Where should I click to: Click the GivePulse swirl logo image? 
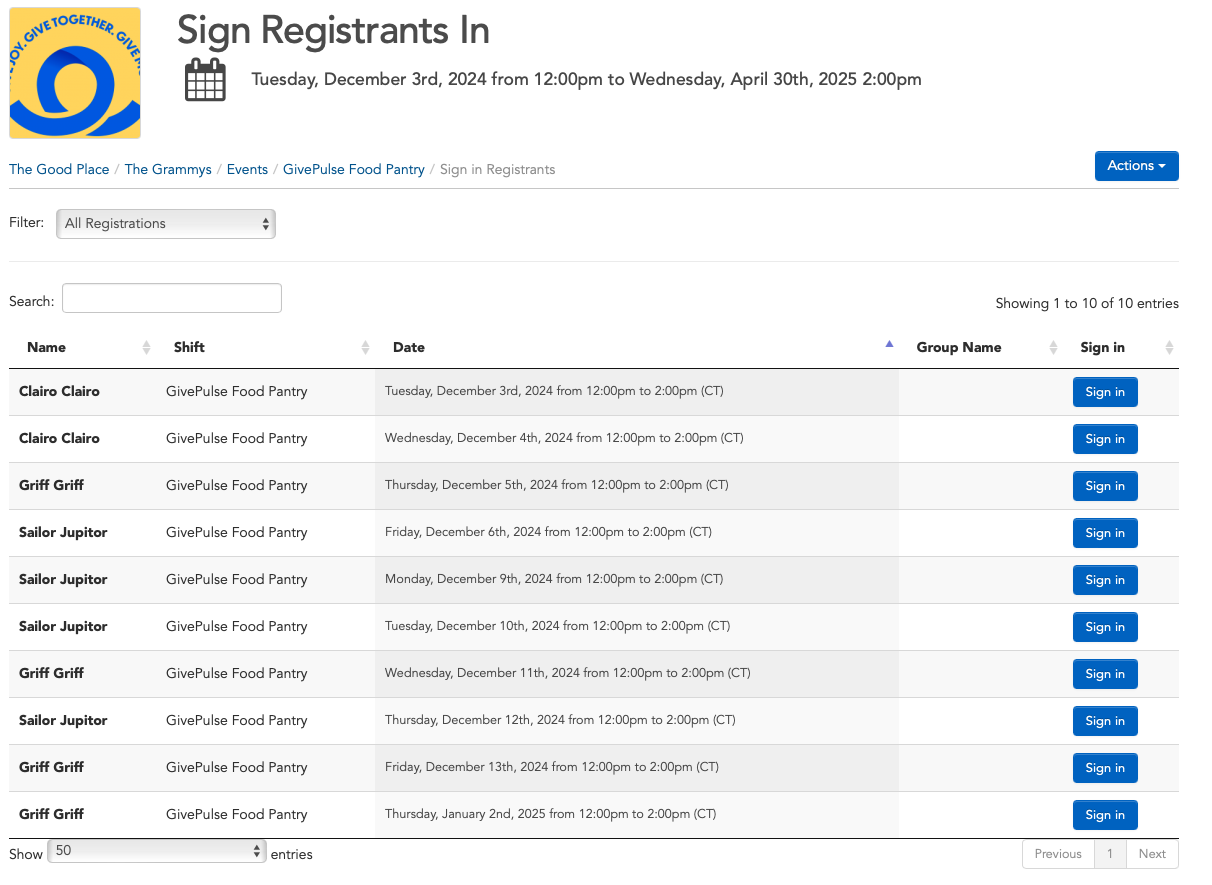(x=75, y=73)
